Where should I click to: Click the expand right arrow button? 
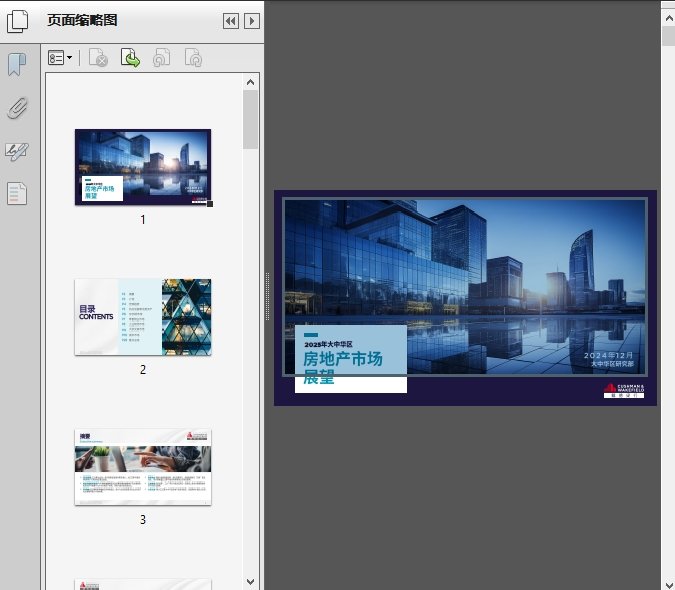coord(252,21)
